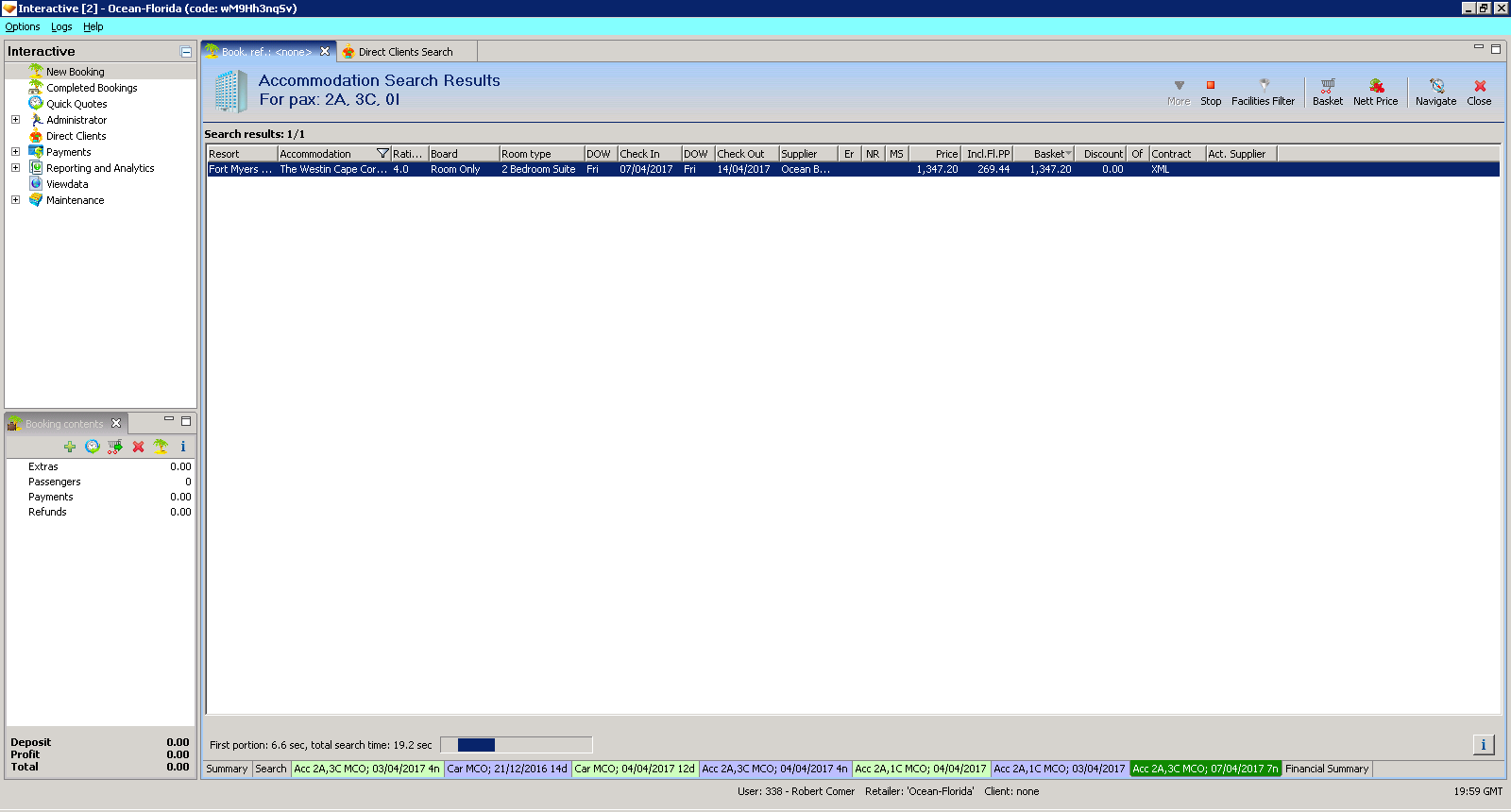Image resolution: width=1511 pixels, height=812 pixels.
Task: Click the green plus add icon
Action: coord(70,447)
